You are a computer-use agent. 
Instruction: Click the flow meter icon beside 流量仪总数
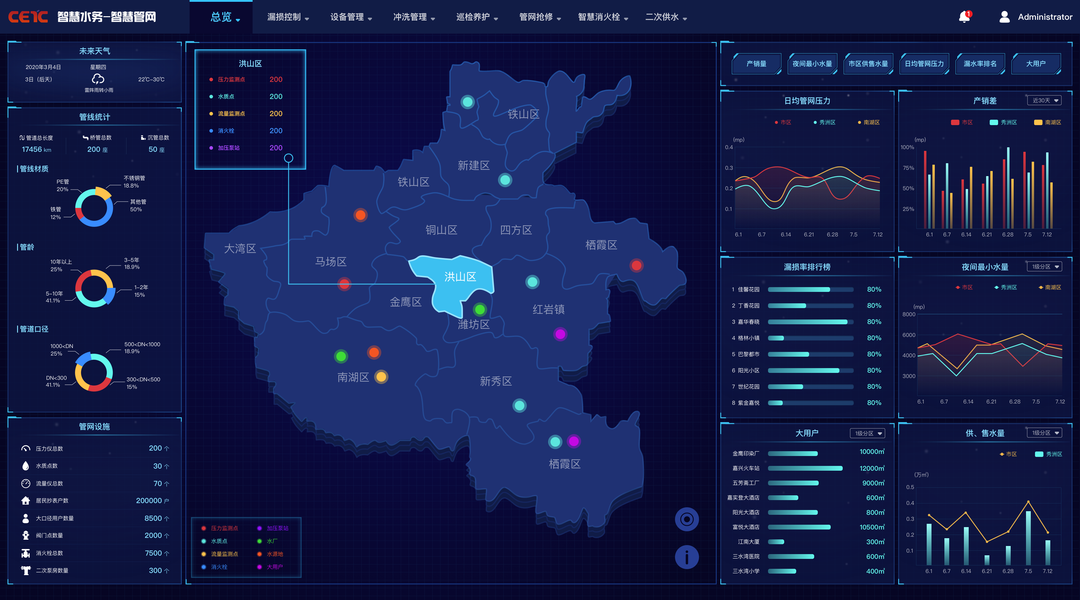pyautogui.click(x=25, y=484)
